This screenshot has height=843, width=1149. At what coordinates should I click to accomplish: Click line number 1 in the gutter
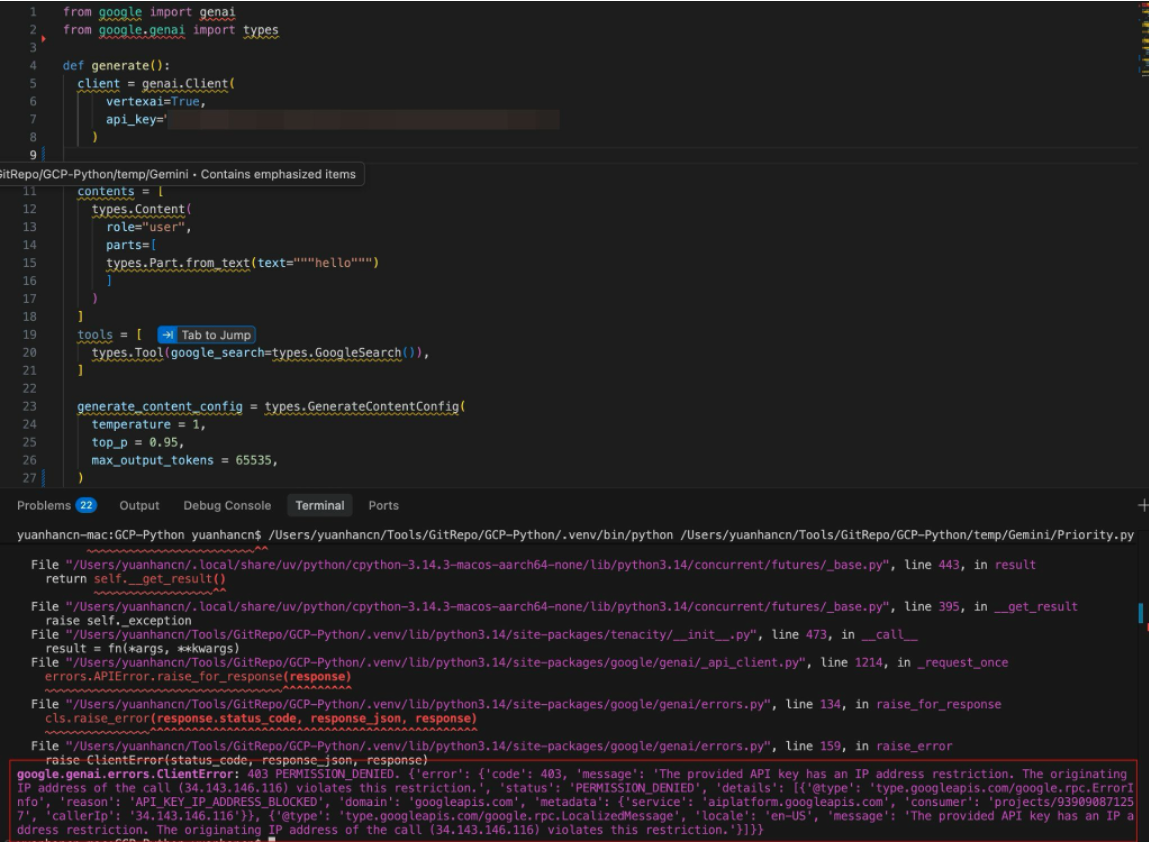tap(33, 12)
